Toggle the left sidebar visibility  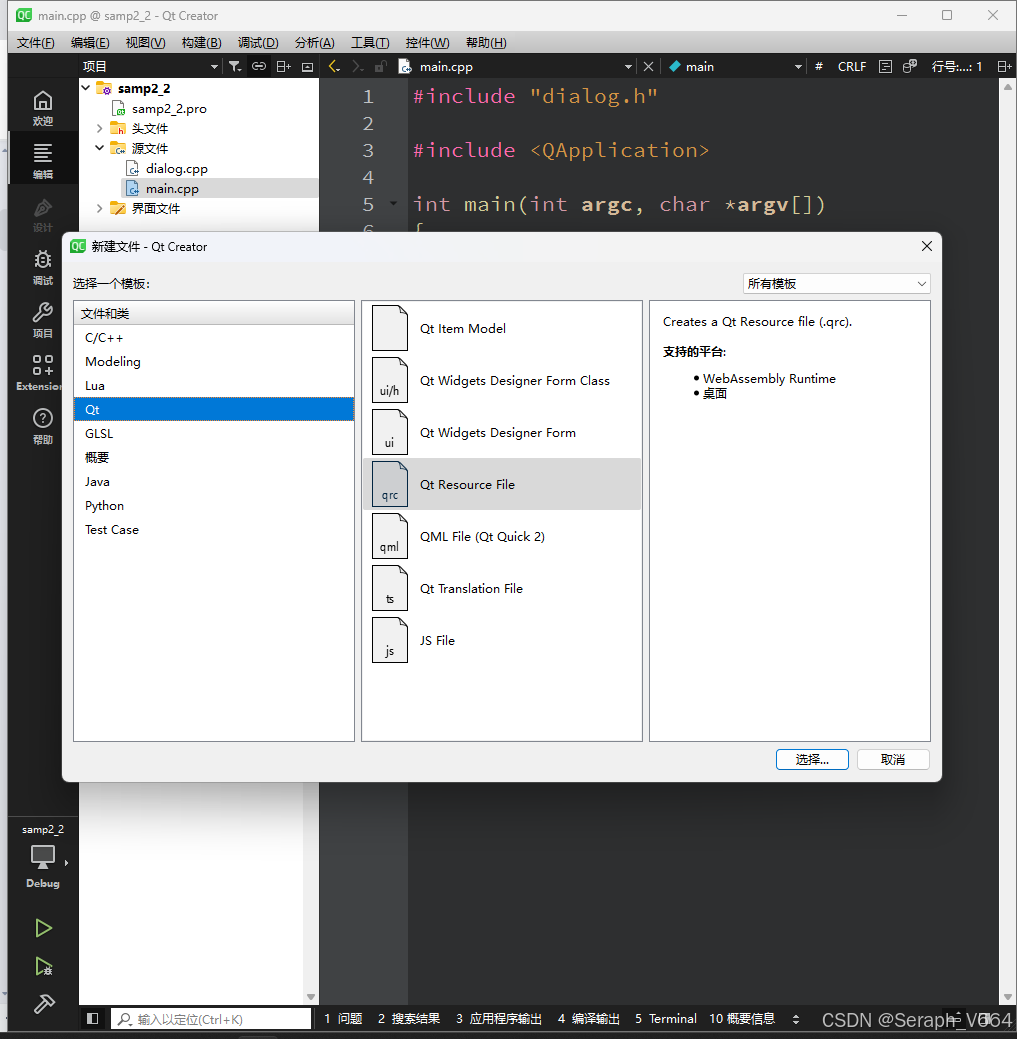[93, 1018]
